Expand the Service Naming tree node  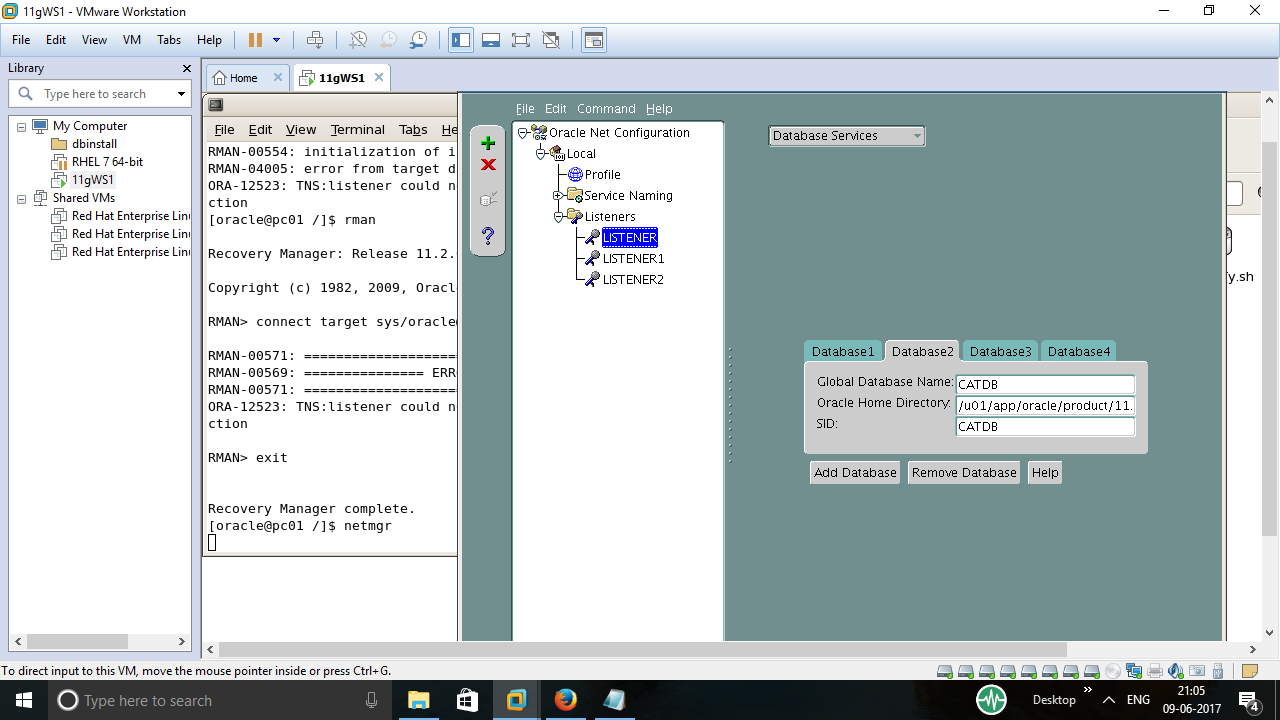558,195
